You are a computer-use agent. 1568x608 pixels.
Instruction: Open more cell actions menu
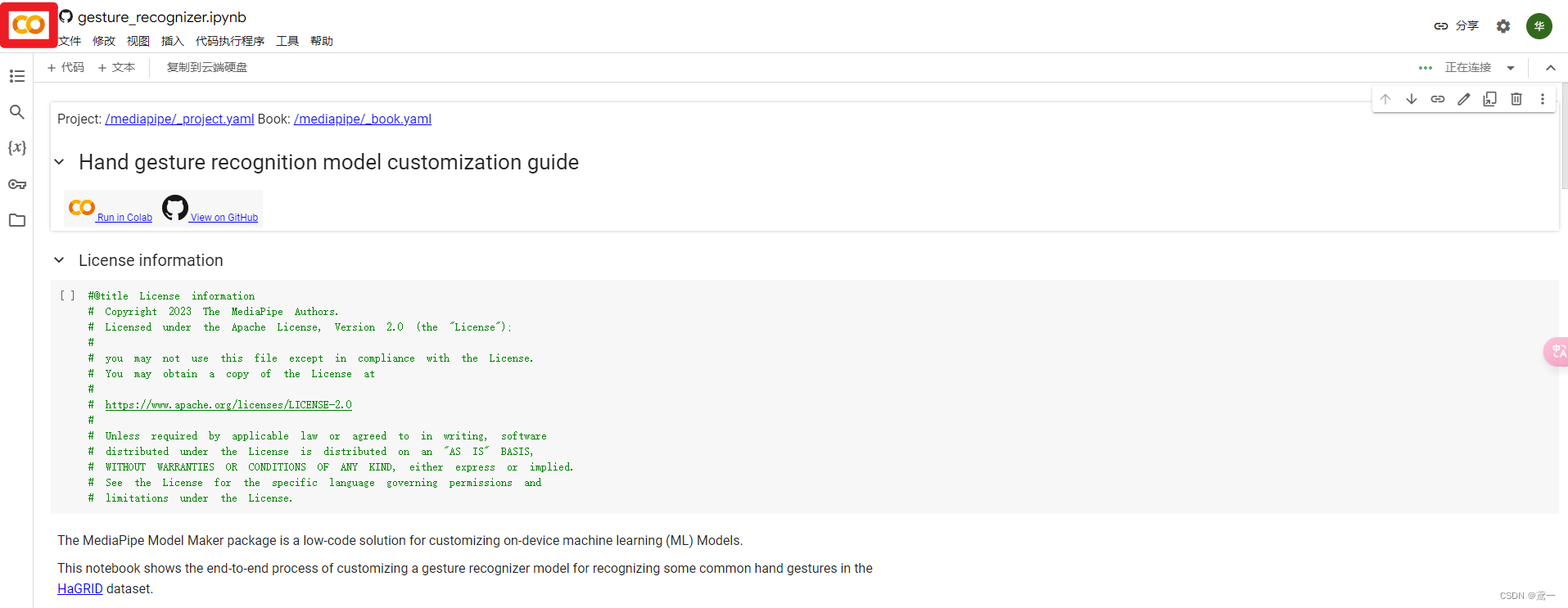pyautogui.click(x=1543, y=99)
